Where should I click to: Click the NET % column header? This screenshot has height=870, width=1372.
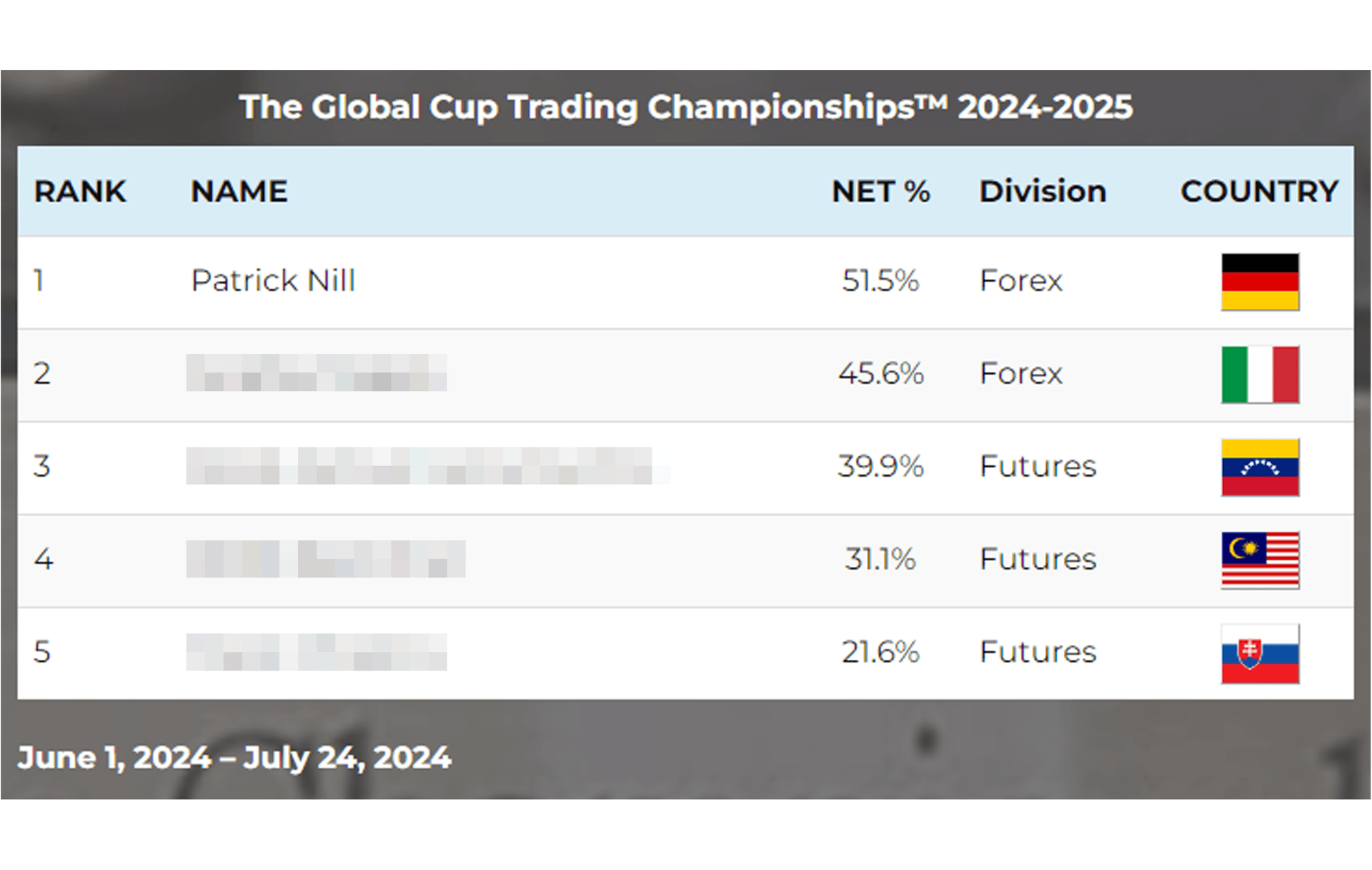pos(880,192)
